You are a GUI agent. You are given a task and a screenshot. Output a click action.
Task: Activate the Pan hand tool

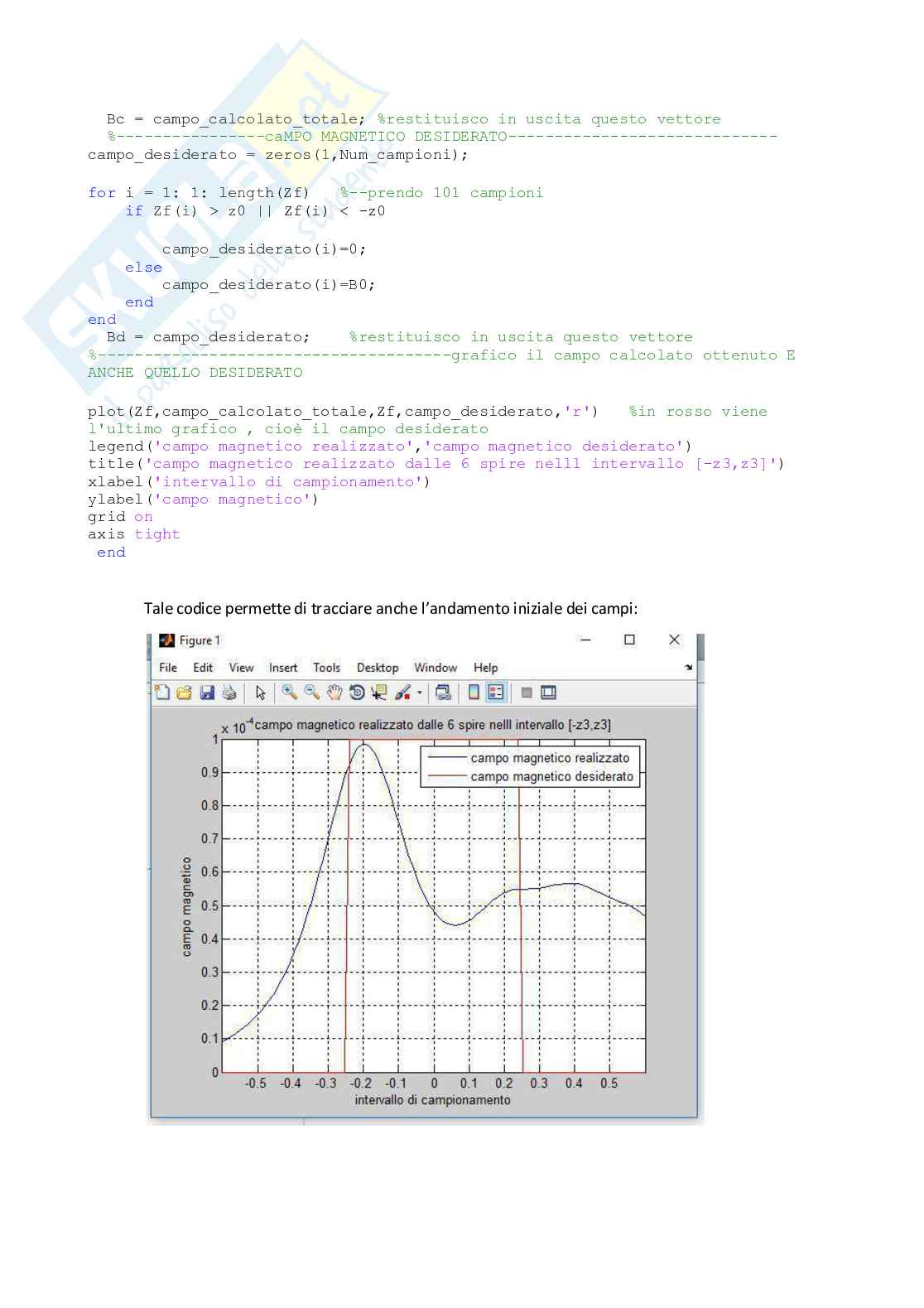(334, 693)
